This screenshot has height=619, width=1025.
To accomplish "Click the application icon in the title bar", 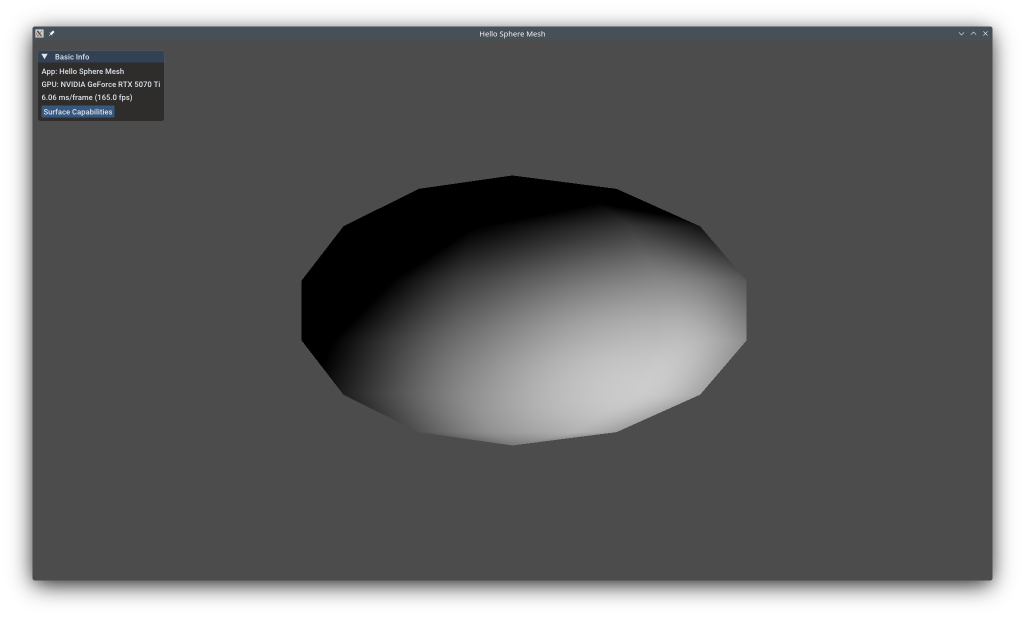I will 39,32.
